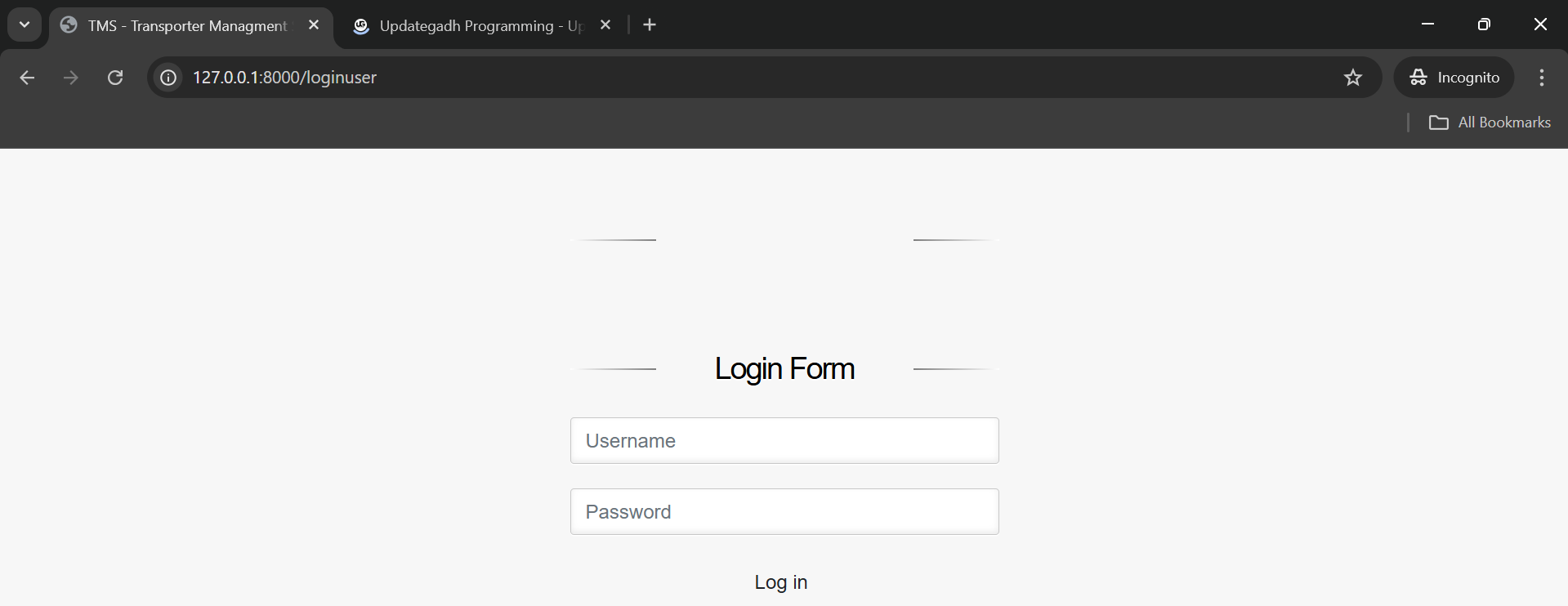Focus the Password input field

click(x=784, y=512)
